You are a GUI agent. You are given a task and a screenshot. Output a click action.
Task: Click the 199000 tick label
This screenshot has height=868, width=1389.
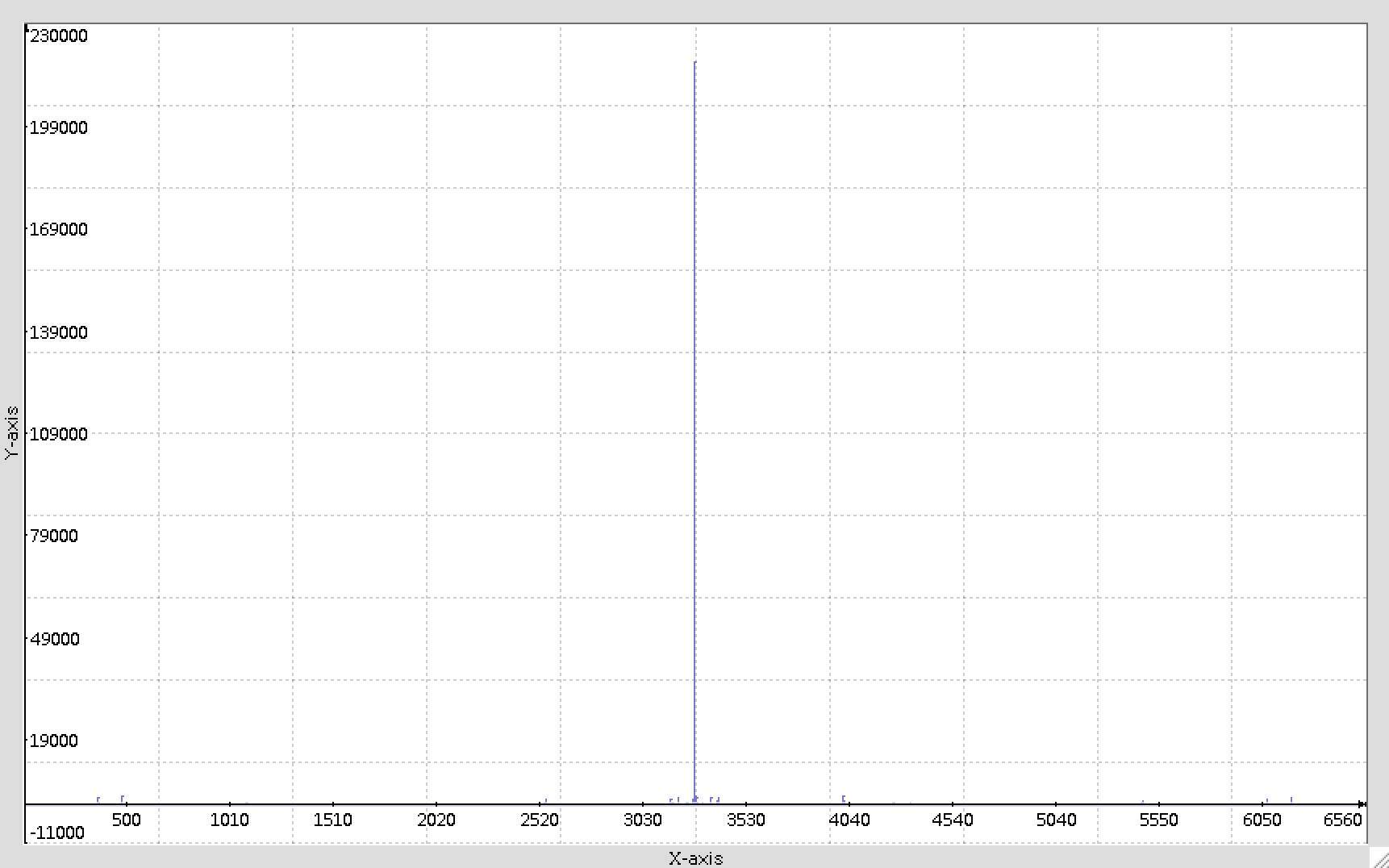(x=58, y=127)
